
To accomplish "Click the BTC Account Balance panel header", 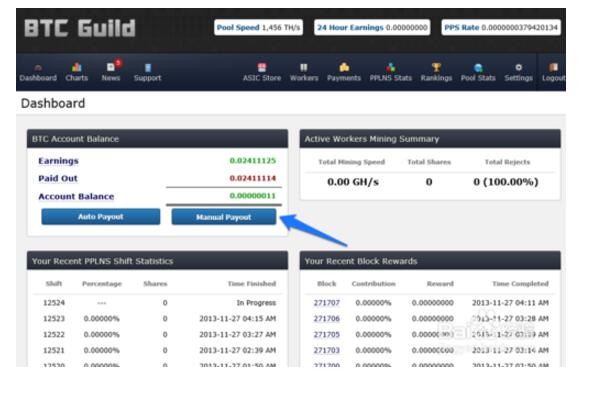I will pos(157,139).
